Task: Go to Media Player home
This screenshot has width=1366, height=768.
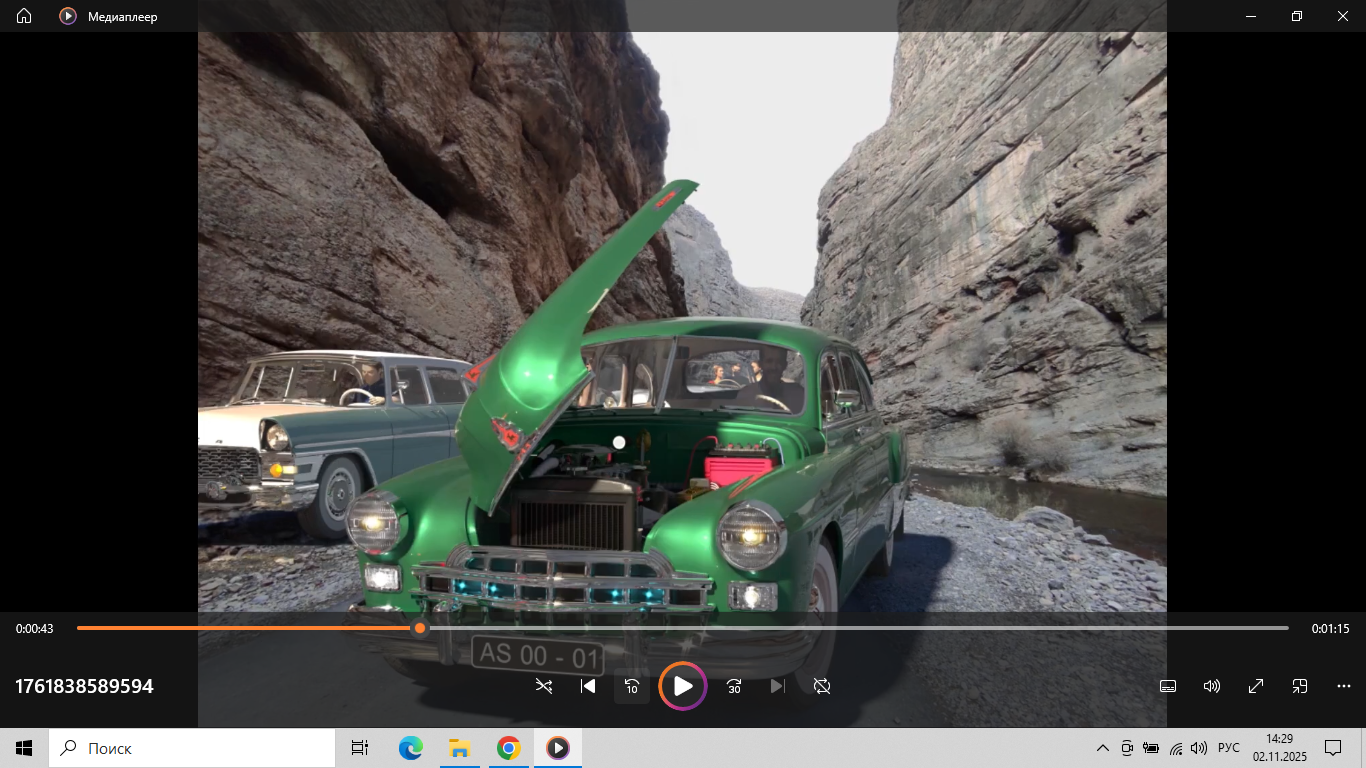Action: (x=24, y=16)
